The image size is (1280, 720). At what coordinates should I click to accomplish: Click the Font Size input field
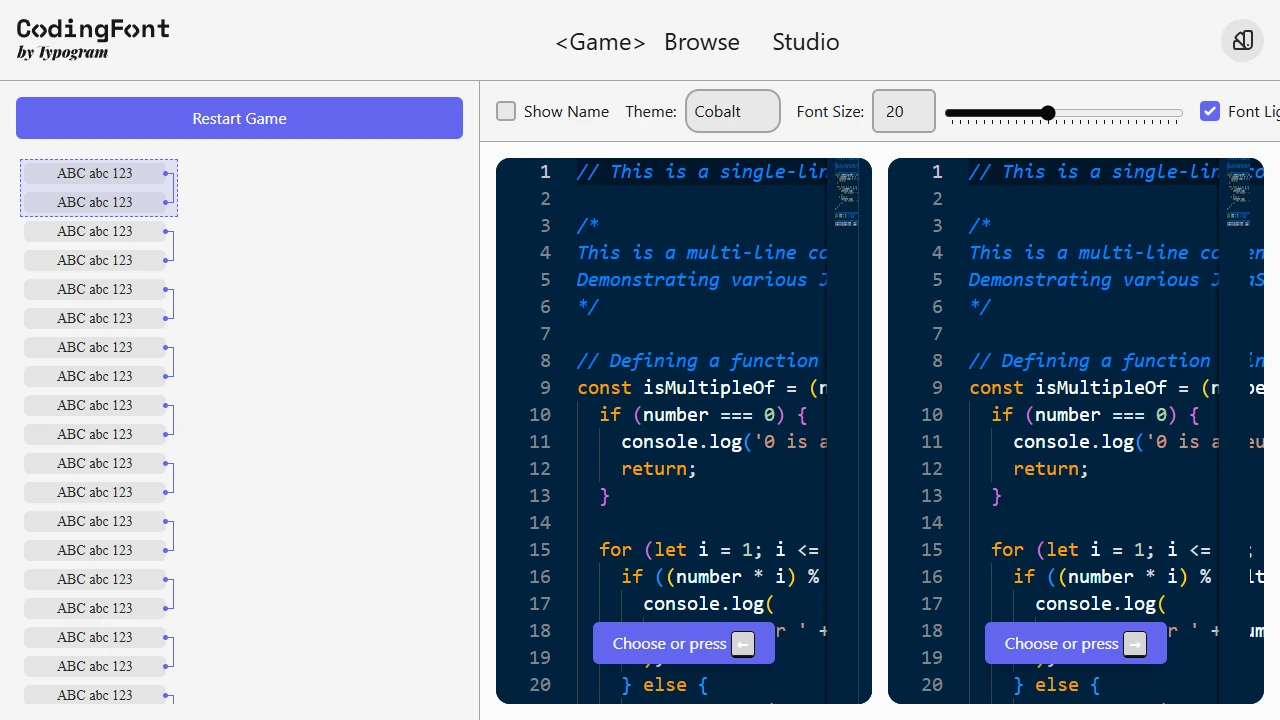pyautogui.click(x=903, y=111)
